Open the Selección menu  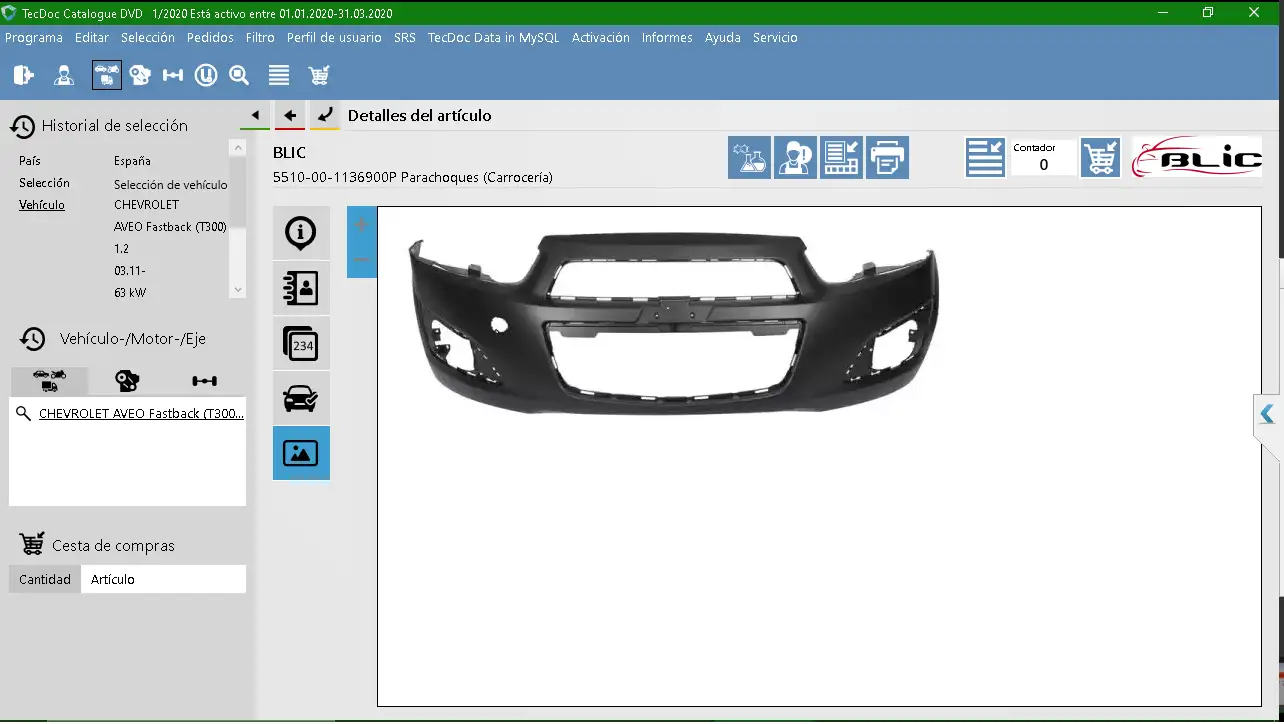(x=148, y=38)
